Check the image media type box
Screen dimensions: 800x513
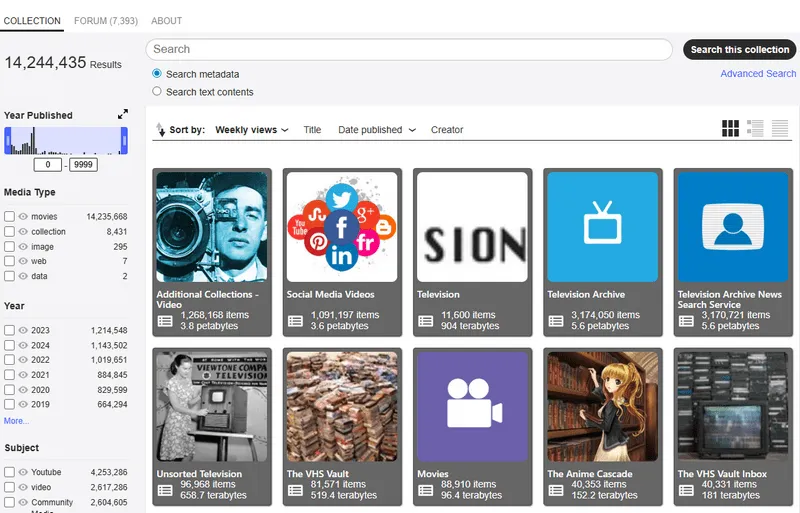[9, 247]
